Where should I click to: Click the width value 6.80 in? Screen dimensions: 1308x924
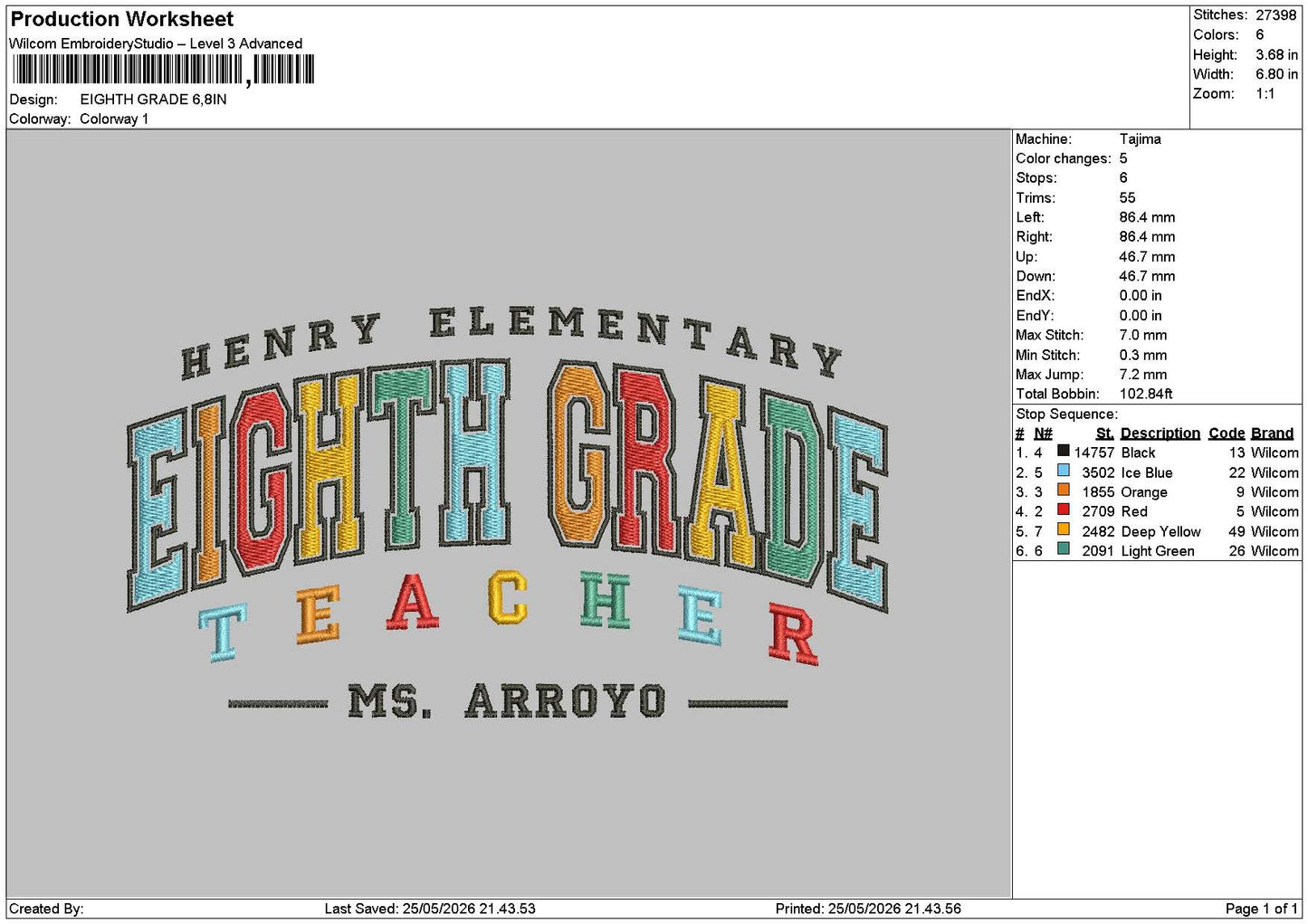tap(1276, 74)
